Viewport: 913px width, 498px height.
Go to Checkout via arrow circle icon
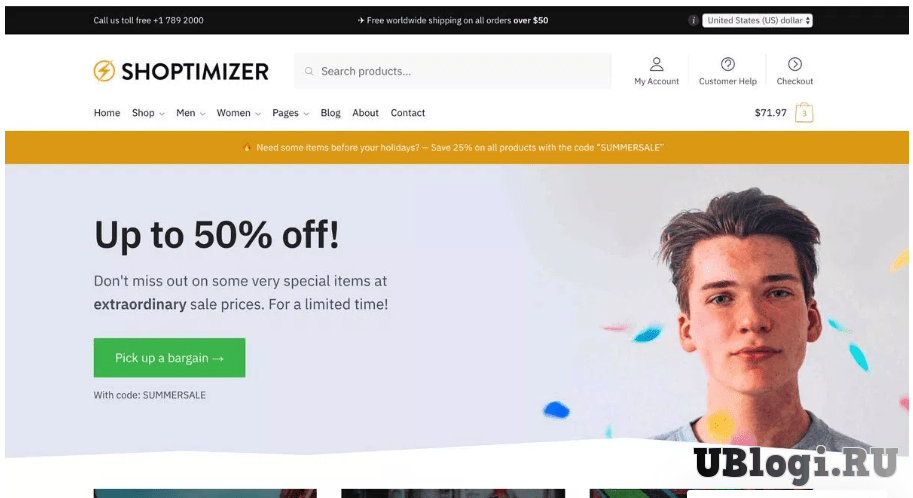pos(795,64)
